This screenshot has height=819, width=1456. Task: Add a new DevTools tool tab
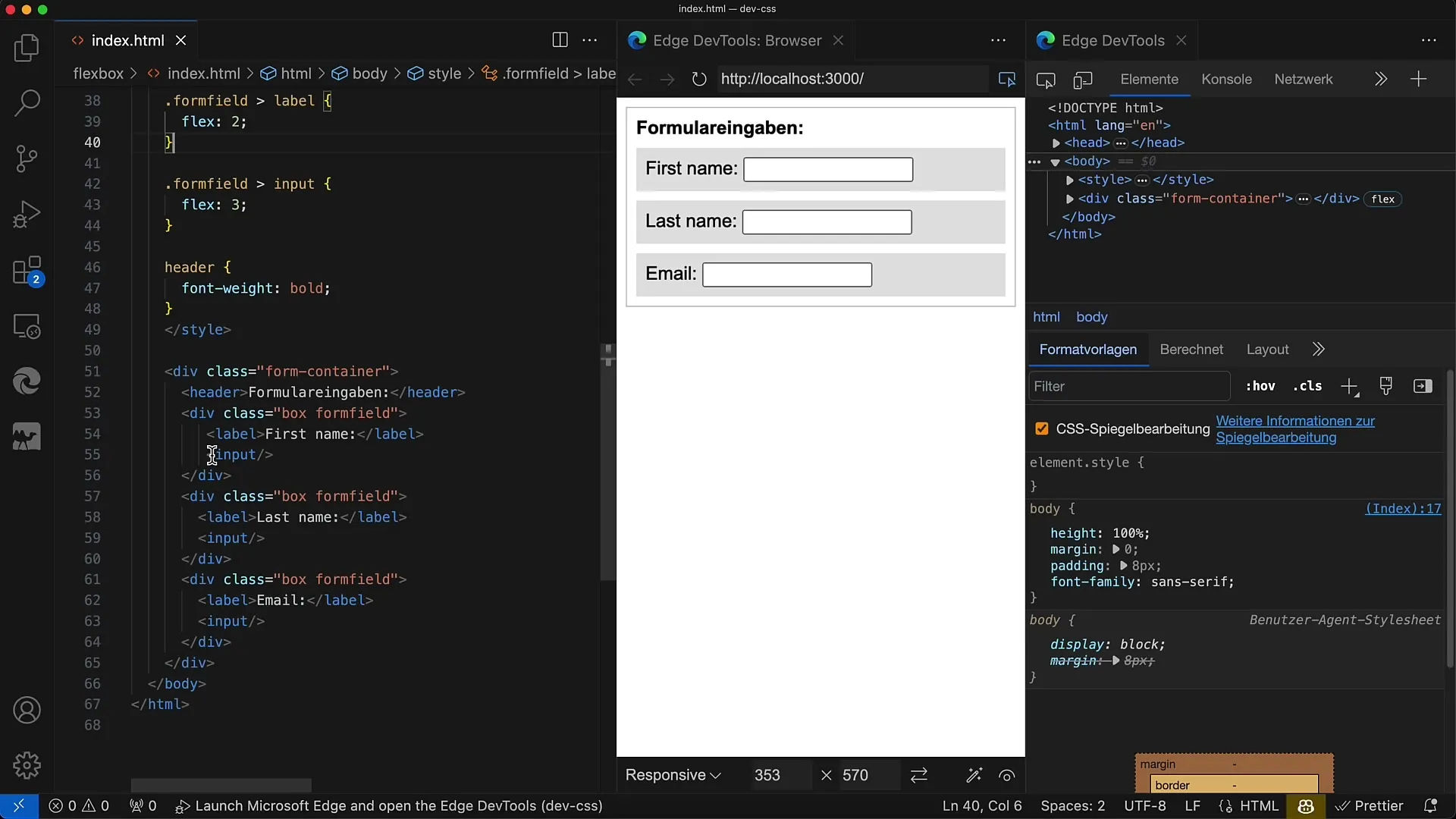tap(1418, 79)
